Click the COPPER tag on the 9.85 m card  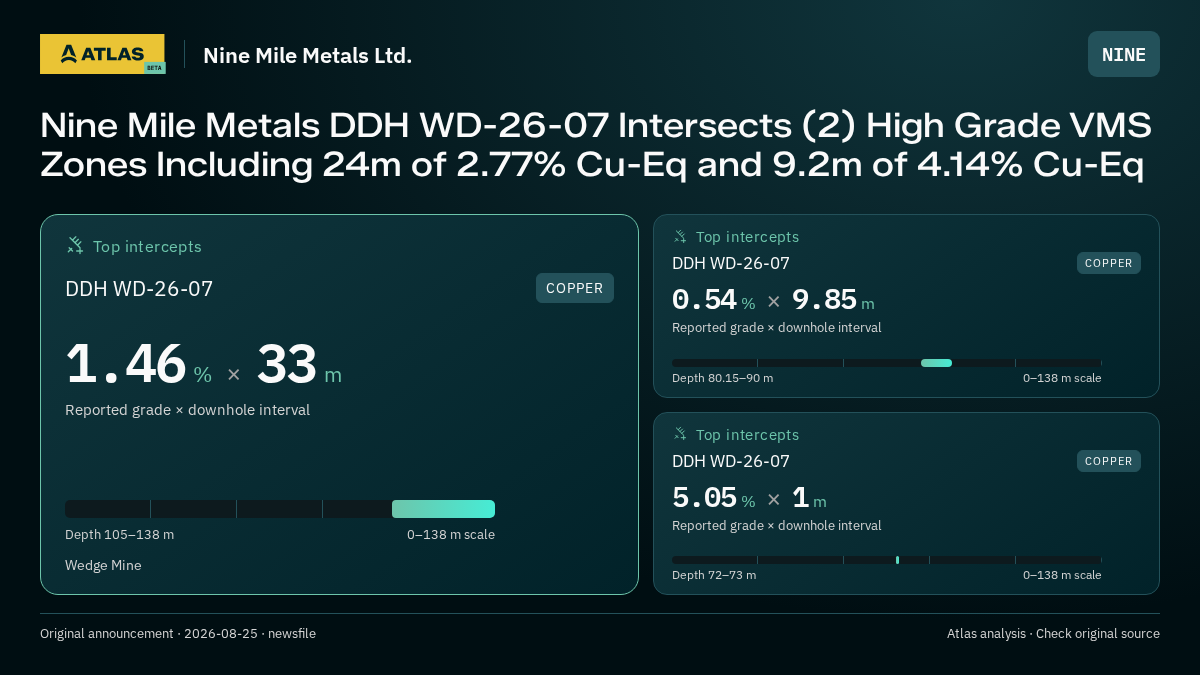pos(1109,263)
